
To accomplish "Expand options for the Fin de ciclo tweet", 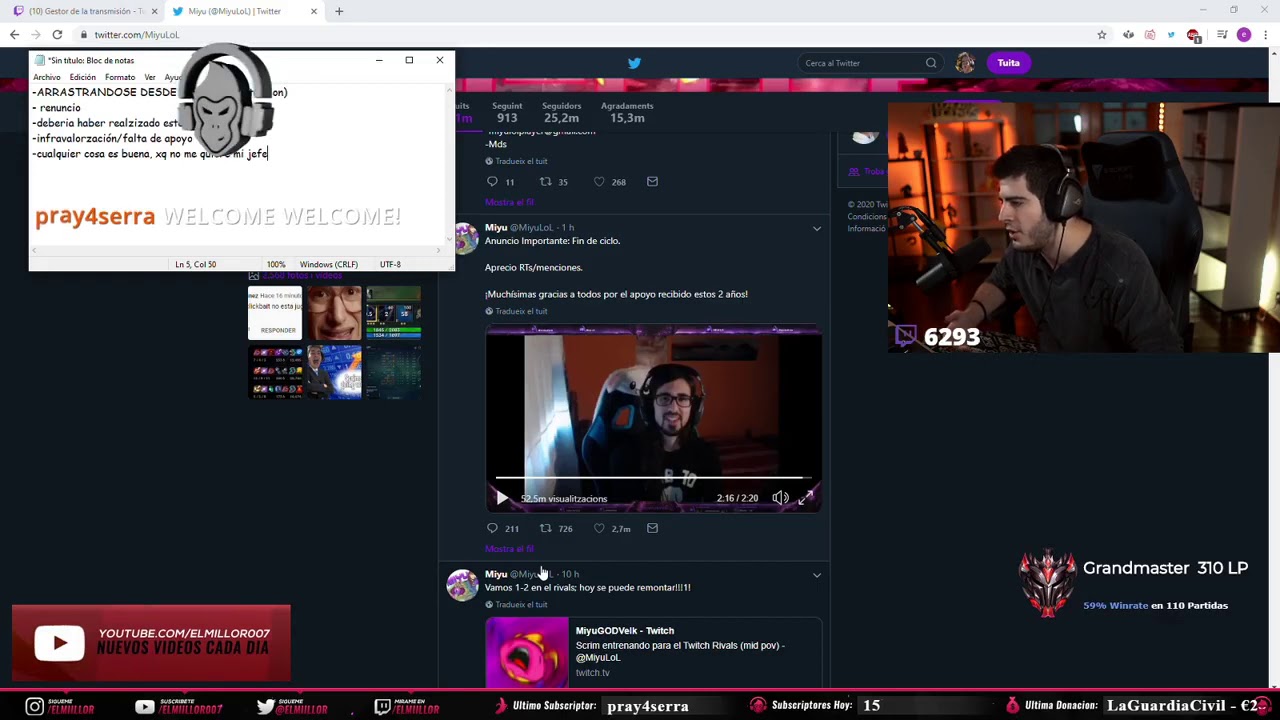I will pos(816,229).
